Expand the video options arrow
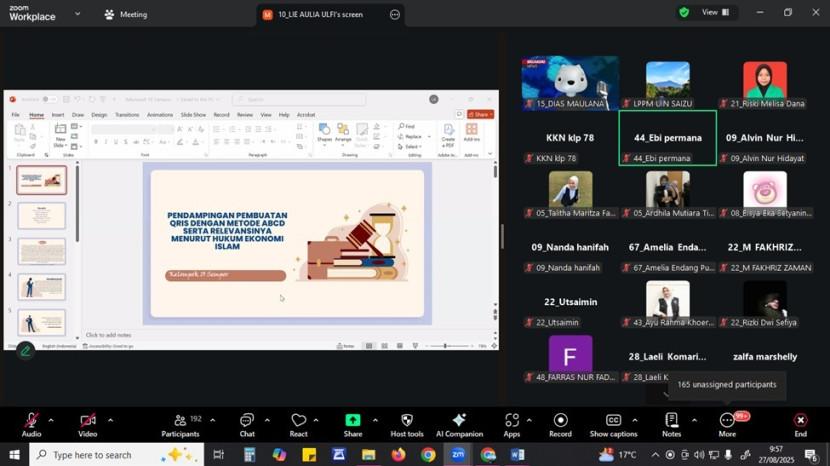 (x=110, y=420)
